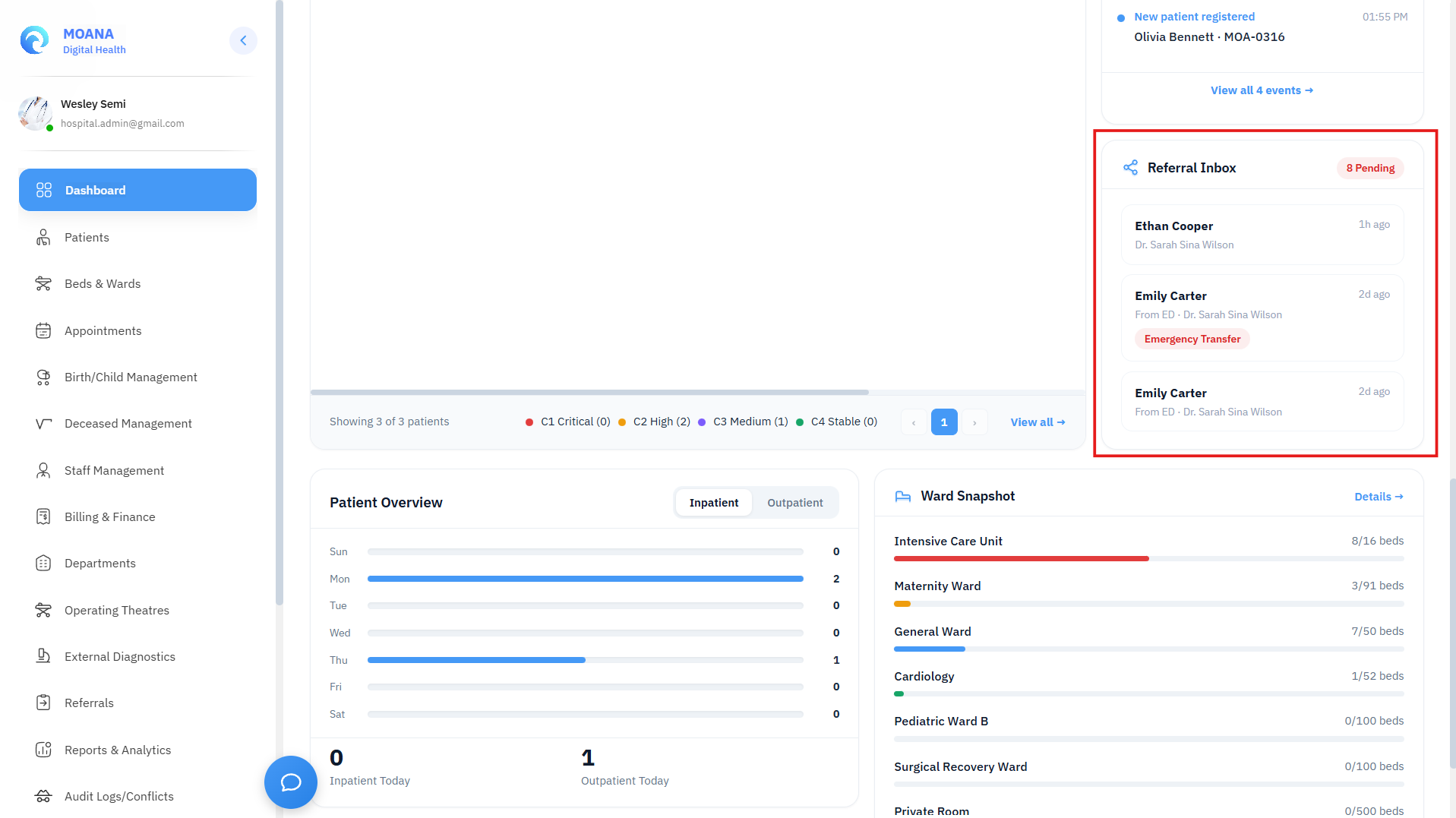Click the Patients sidebar icon
The image size is (1456, 818).
tap(43, 238)
